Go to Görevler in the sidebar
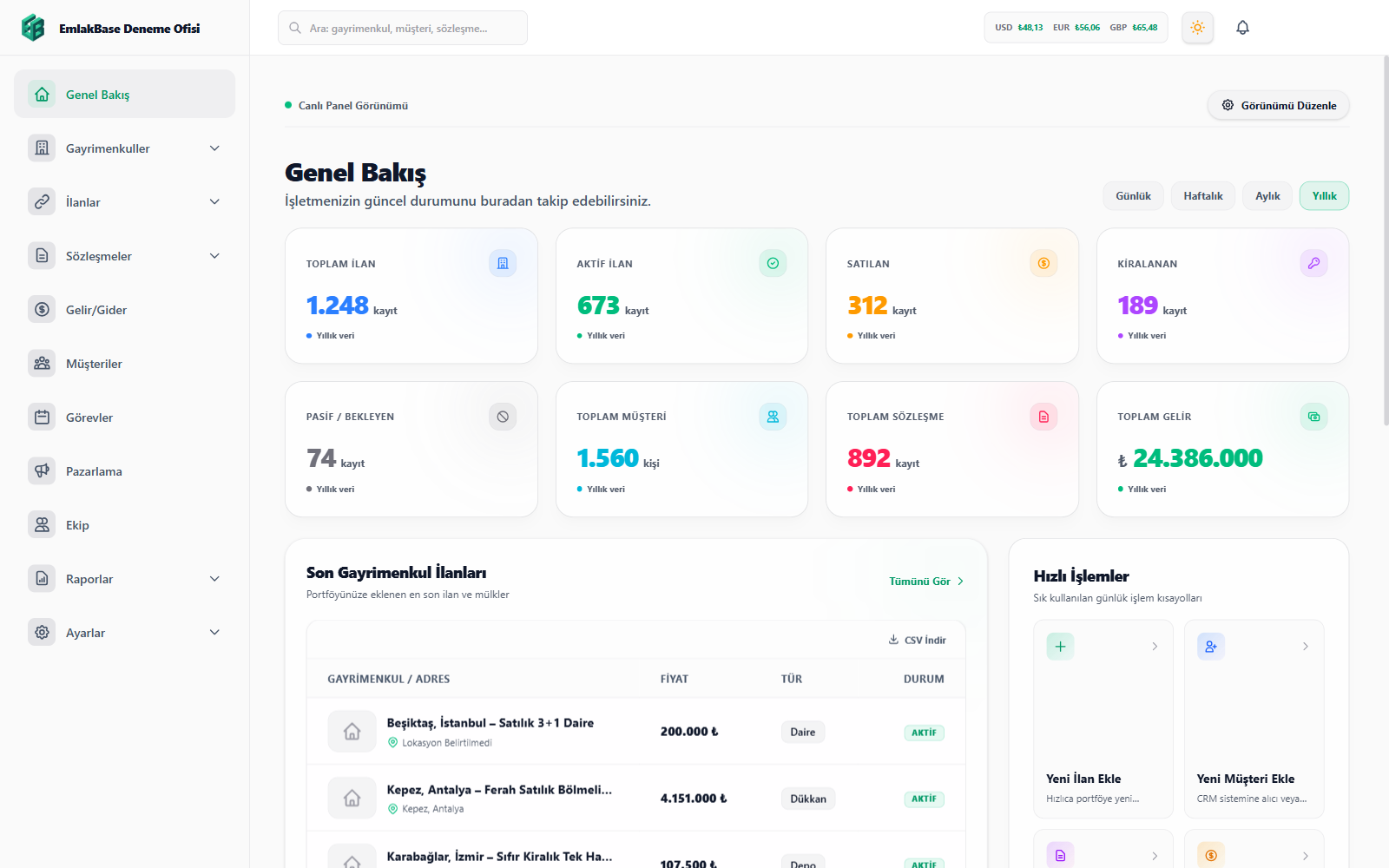The height and width of the screenshot is (868, 1389). pos(124,418)
